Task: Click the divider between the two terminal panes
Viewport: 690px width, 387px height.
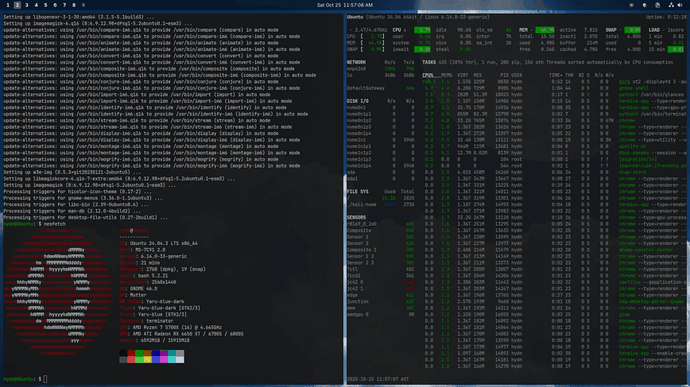Action: (345, 198)
